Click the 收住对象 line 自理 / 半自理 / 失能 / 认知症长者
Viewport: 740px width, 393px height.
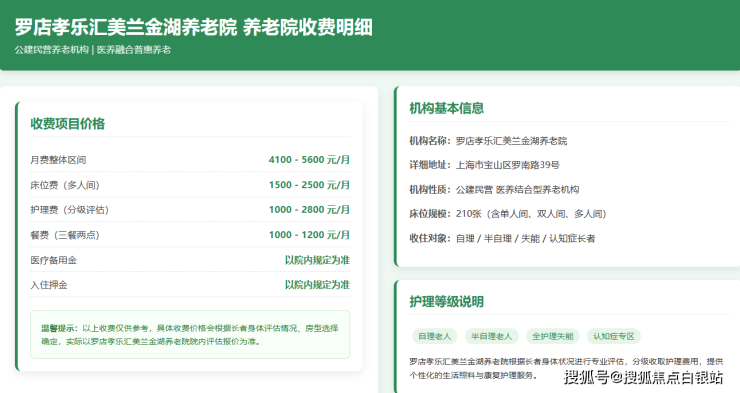click(x=502, y=239)
